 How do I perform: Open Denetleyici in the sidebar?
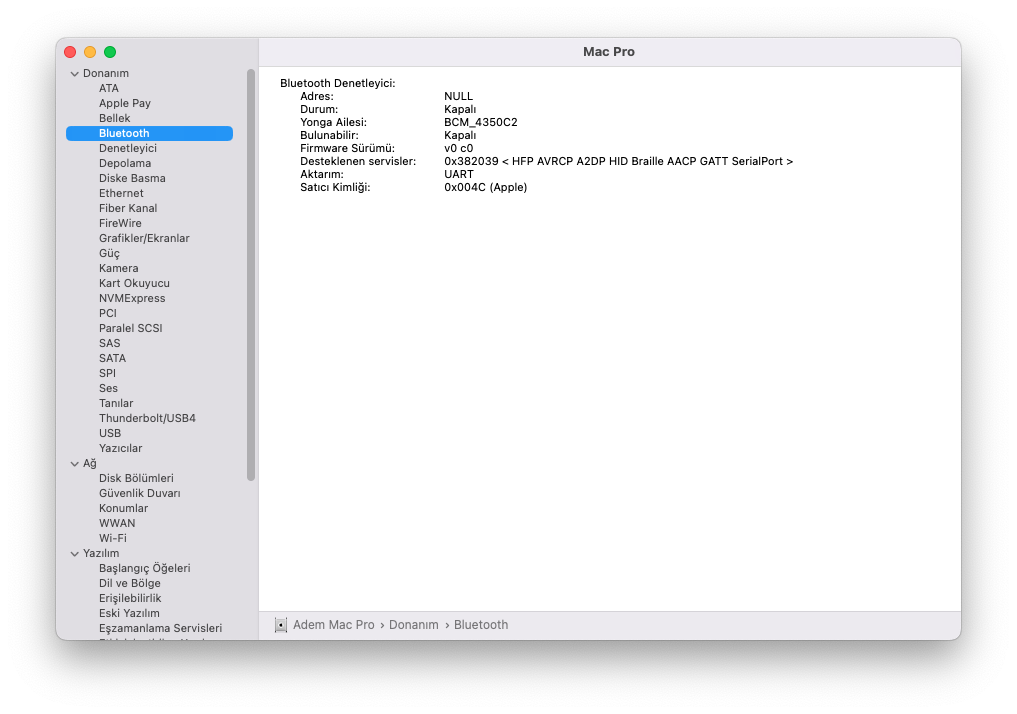coord(128,149)
